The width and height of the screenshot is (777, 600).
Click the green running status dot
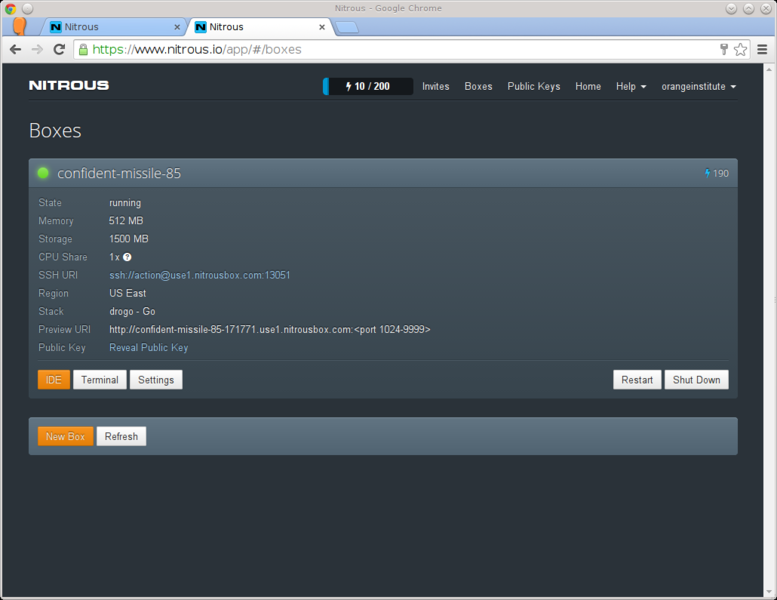(43, 173)
